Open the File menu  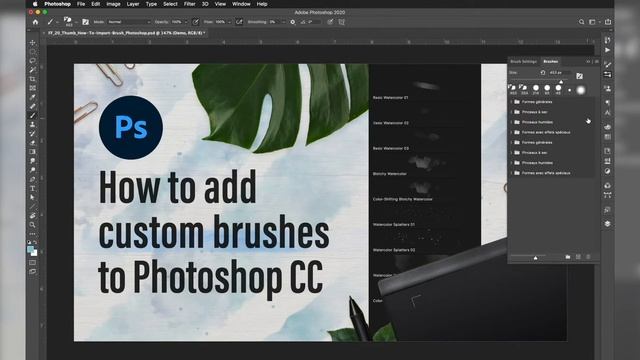point(81,4)
